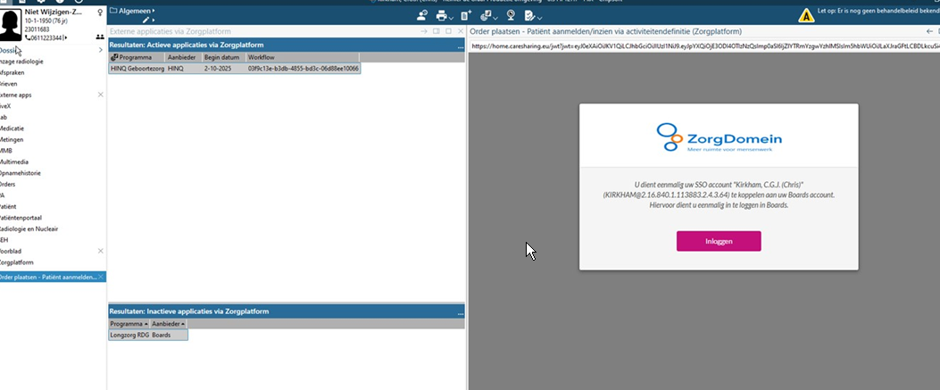This screenshot has width=940, height=390.
Task: Select Voorblad in the sidebar
Action: pos(11,251)
